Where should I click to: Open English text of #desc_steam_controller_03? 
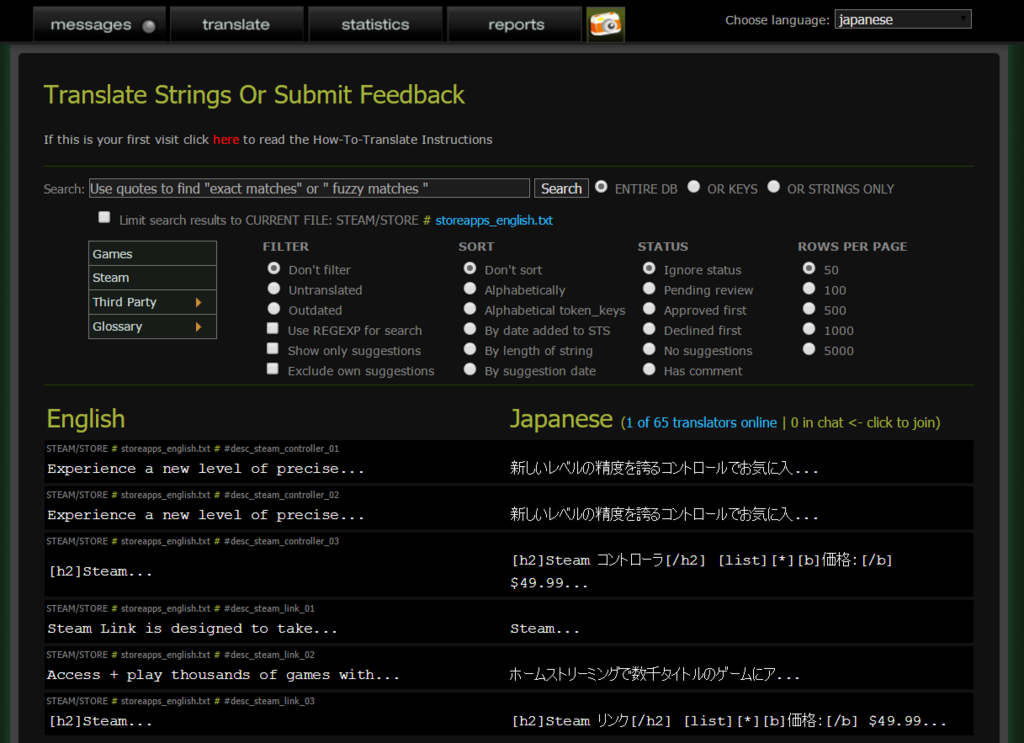[100, 571]
